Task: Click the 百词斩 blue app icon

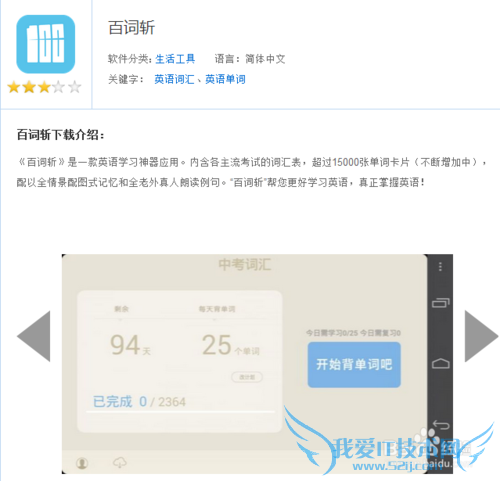Action: (46, 44)
